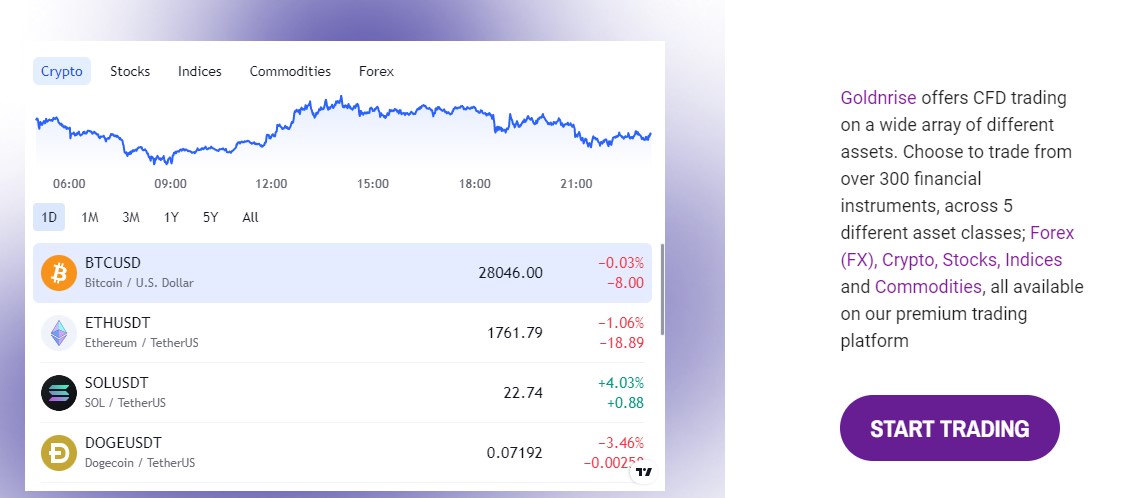
Task: Click the Bitcoin coin icon
Action: [59, 273]
